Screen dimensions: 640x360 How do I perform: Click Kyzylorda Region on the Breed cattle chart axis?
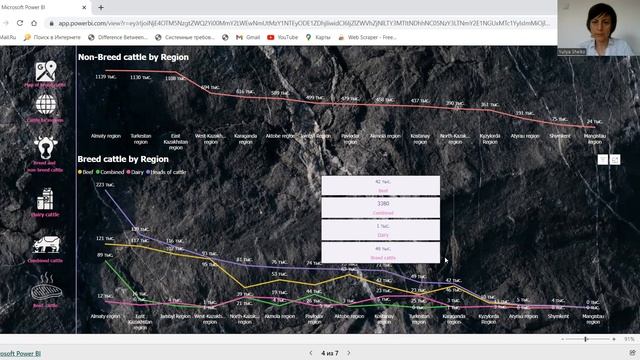coord(489,319)
